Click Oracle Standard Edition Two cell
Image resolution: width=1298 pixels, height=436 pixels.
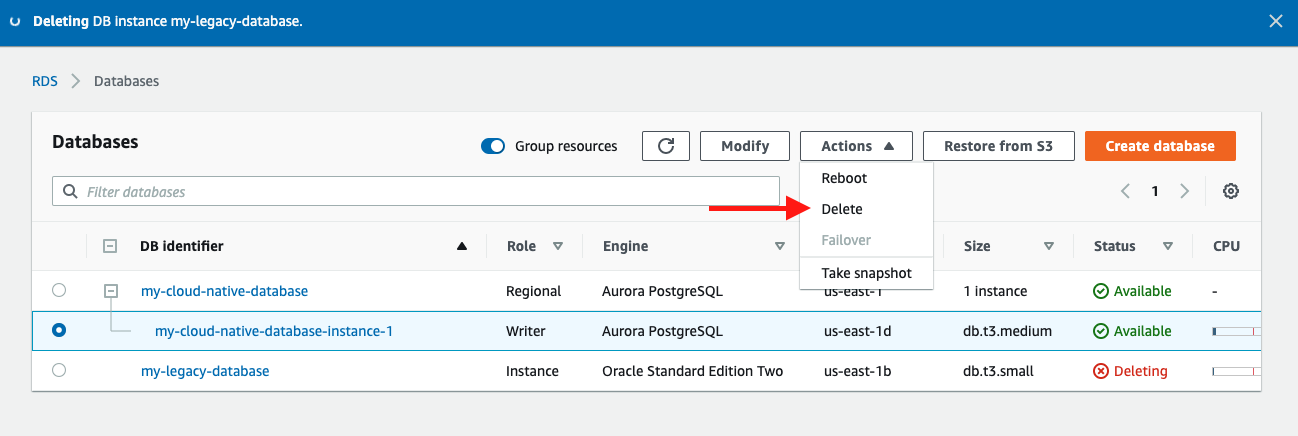(692, 371)
